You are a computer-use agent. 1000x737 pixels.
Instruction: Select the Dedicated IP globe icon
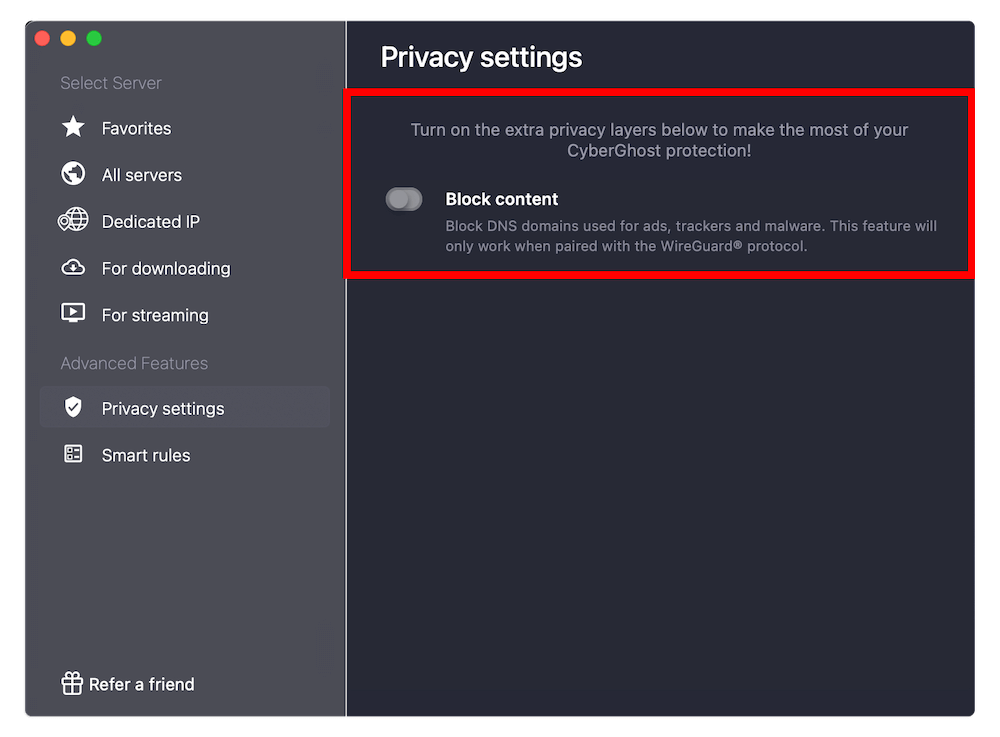[x=73, y=220]
